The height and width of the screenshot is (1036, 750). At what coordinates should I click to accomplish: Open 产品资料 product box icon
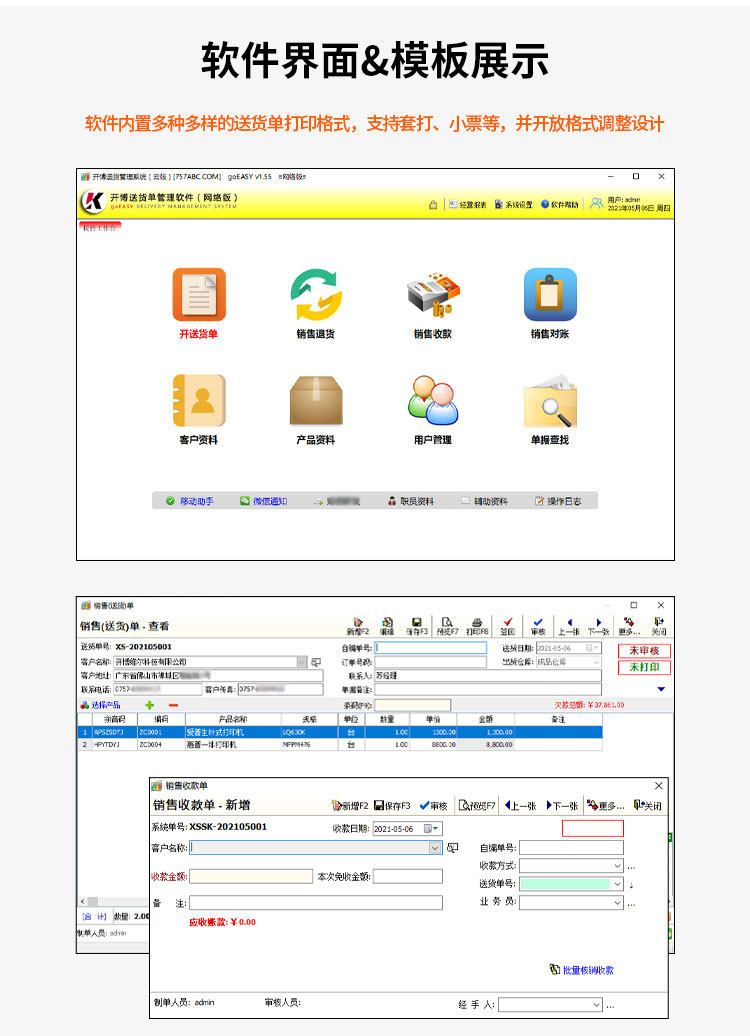[x=316, y=401]
